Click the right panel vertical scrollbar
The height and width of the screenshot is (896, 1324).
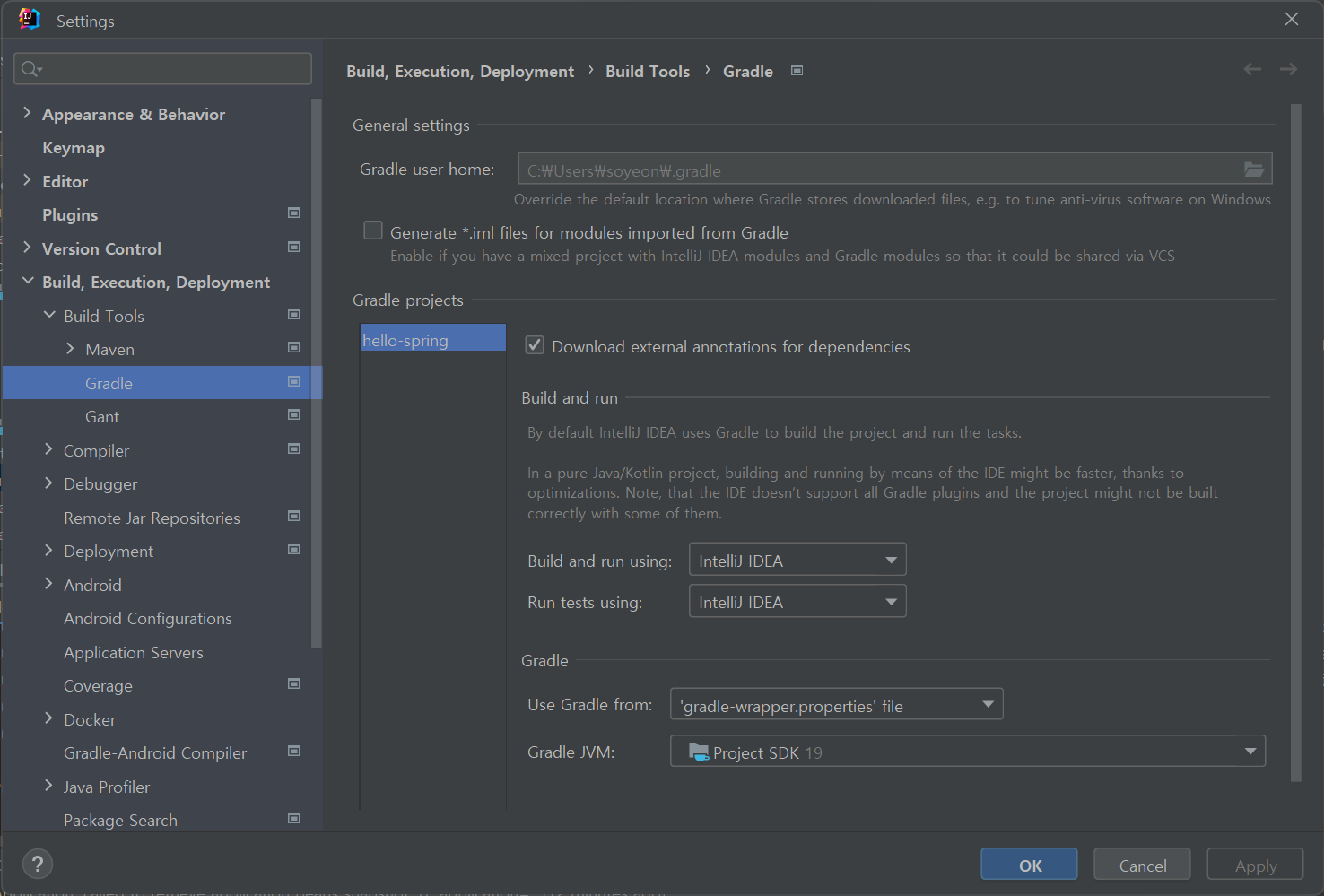[x=1295, y=443]
